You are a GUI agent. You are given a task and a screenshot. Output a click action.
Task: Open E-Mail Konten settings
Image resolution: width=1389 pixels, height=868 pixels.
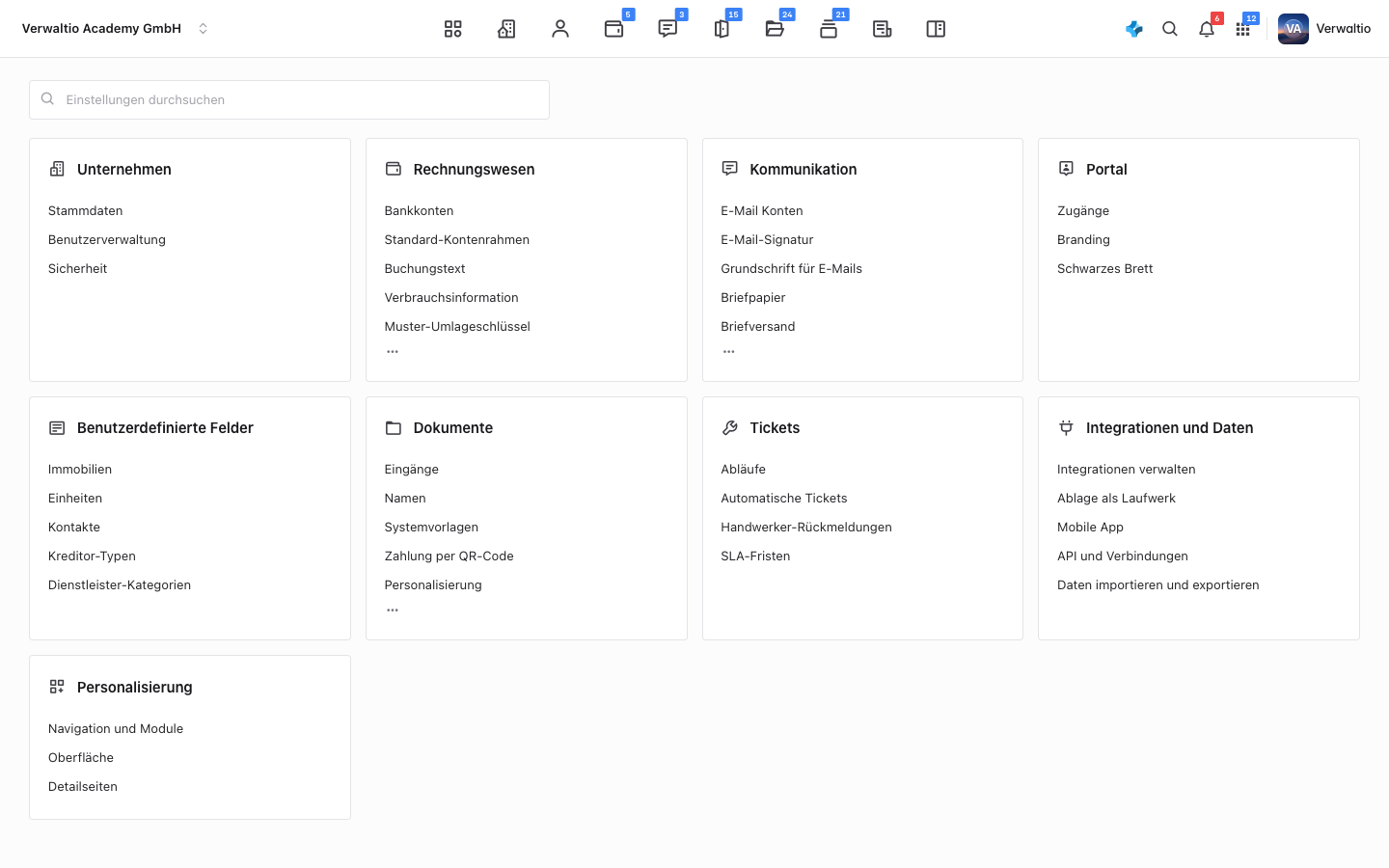point(762,211)
